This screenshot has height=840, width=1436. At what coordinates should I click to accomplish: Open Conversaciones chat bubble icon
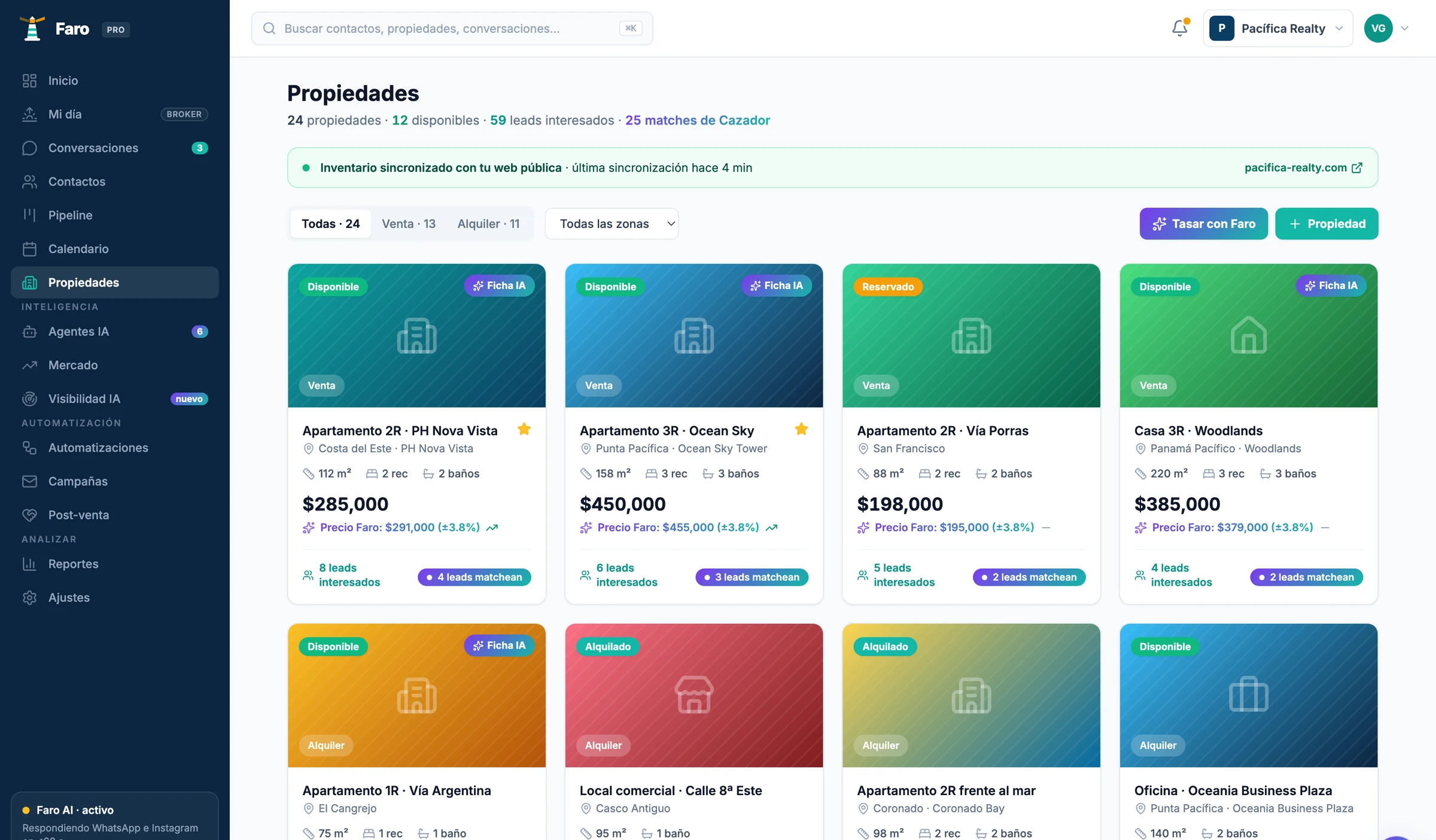click(x=29, y=148)
